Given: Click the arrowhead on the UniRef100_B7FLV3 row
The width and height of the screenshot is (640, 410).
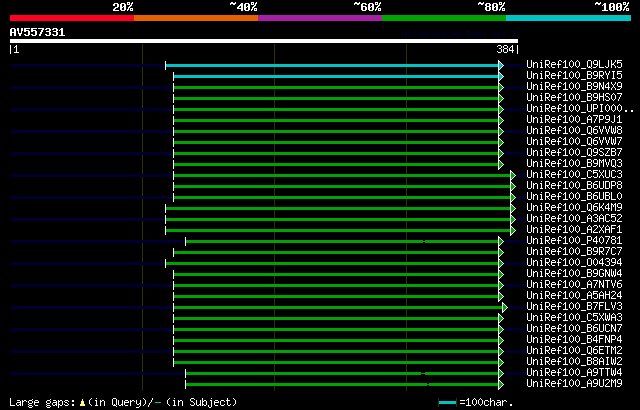Looking at the screenshot, I should pyautogui.click(x=505, y=307).
